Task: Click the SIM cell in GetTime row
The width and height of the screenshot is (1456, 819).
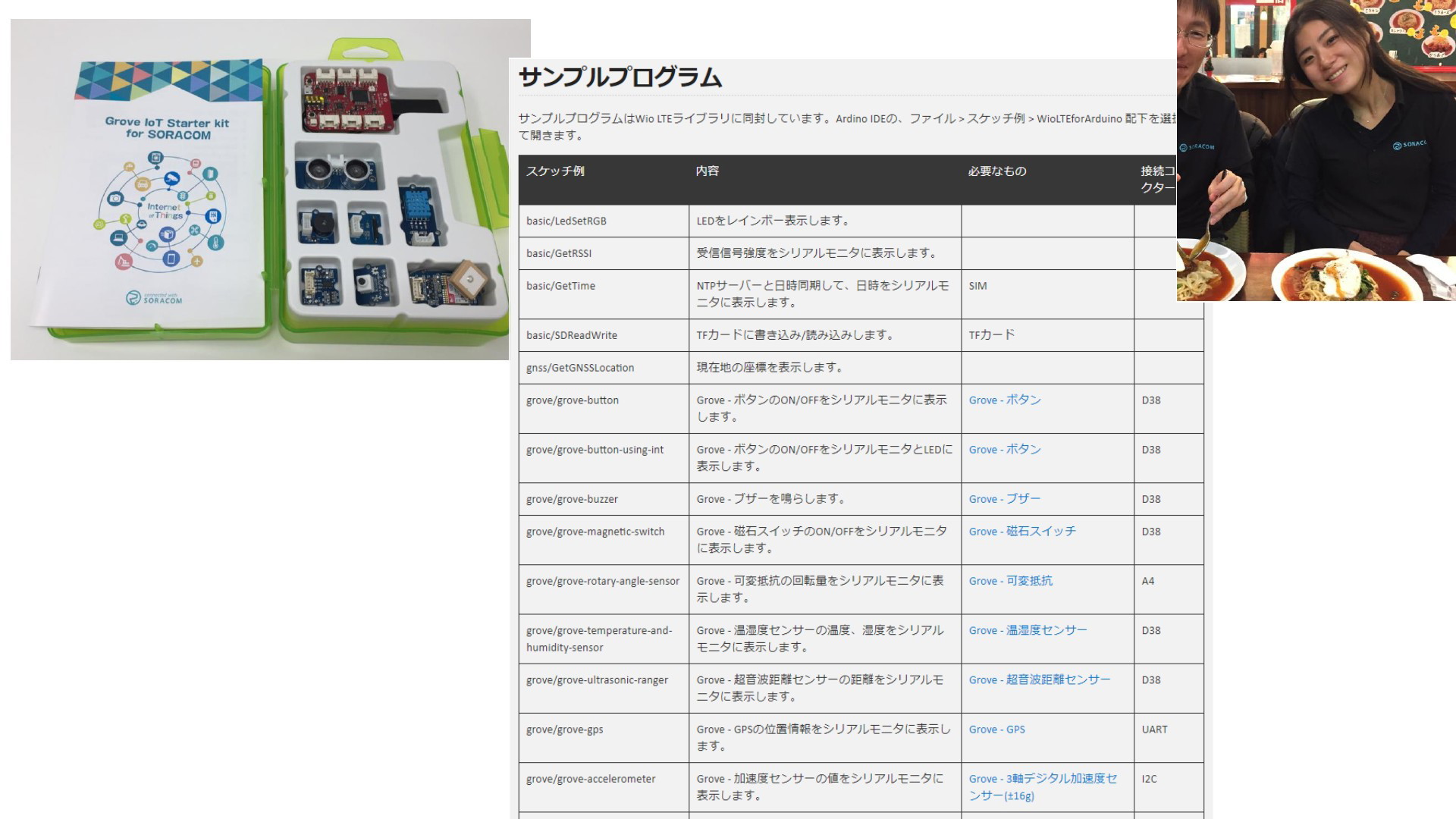Action: coord(1047,295)
